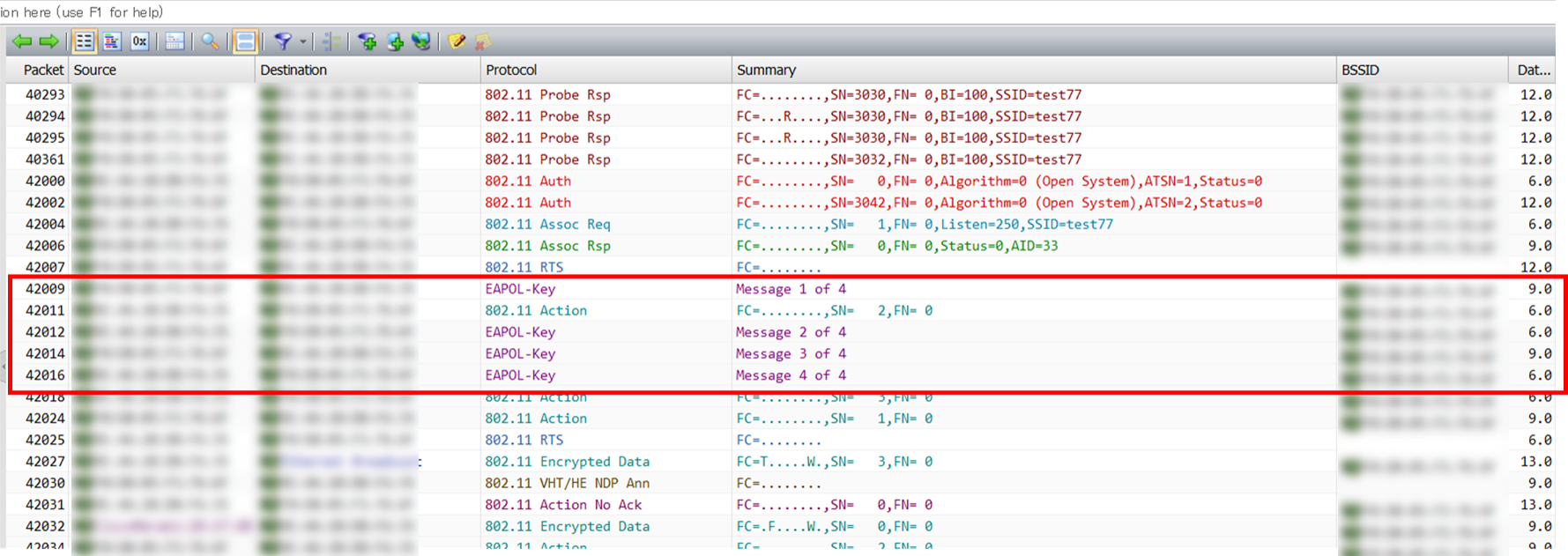The height and width of the screenshot is (556, 1568).
Task: Click the green back arrow
Action: (22, 41)
